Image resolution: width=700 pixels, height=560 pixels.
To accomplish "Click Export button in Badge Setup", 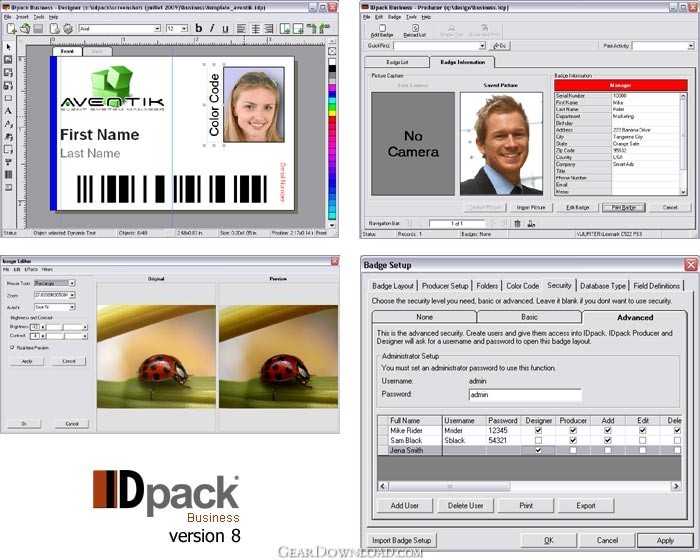I will (x=586, y=506).
